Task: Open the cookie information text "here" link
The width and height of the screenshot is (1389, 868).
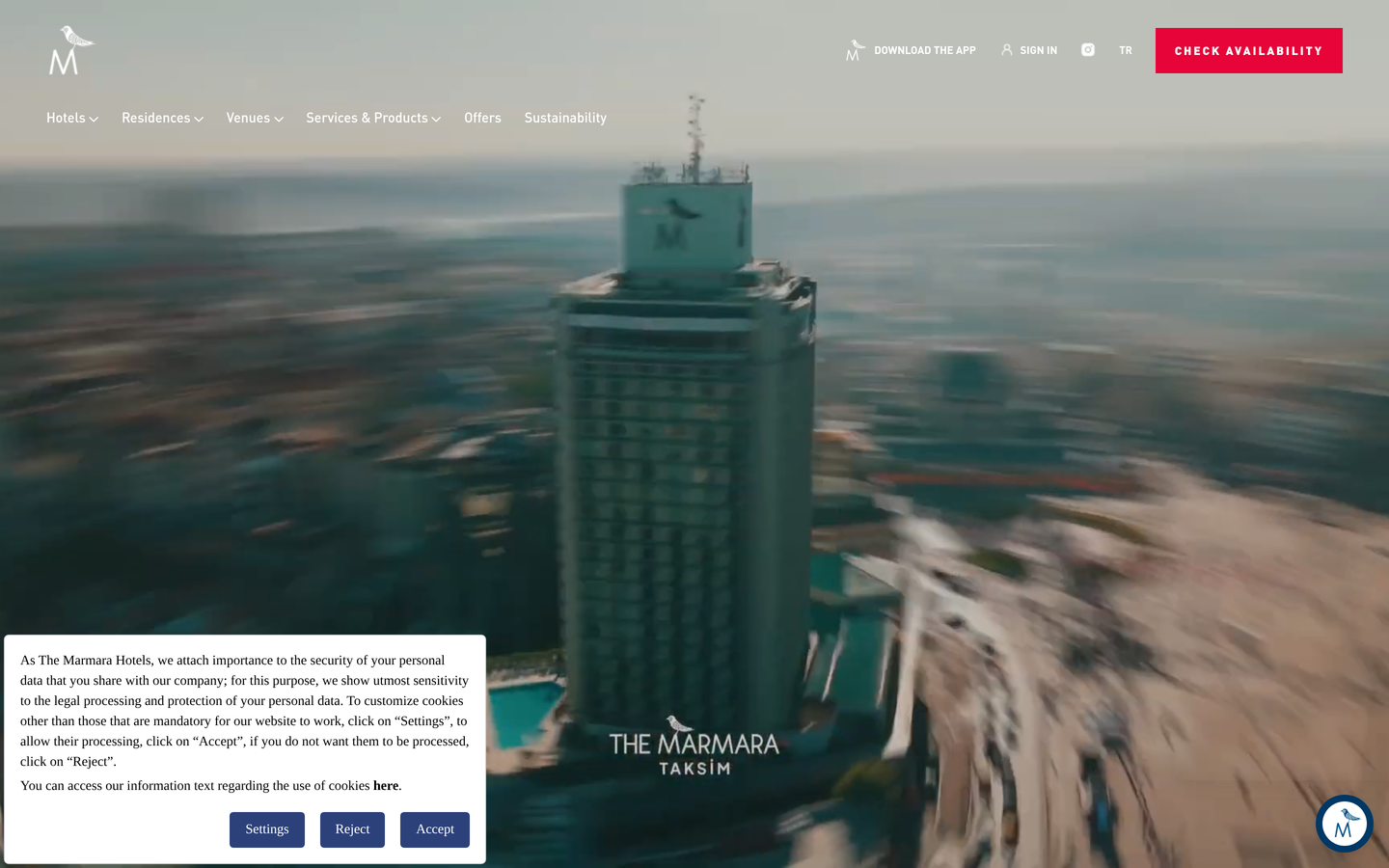Action: 386,786
